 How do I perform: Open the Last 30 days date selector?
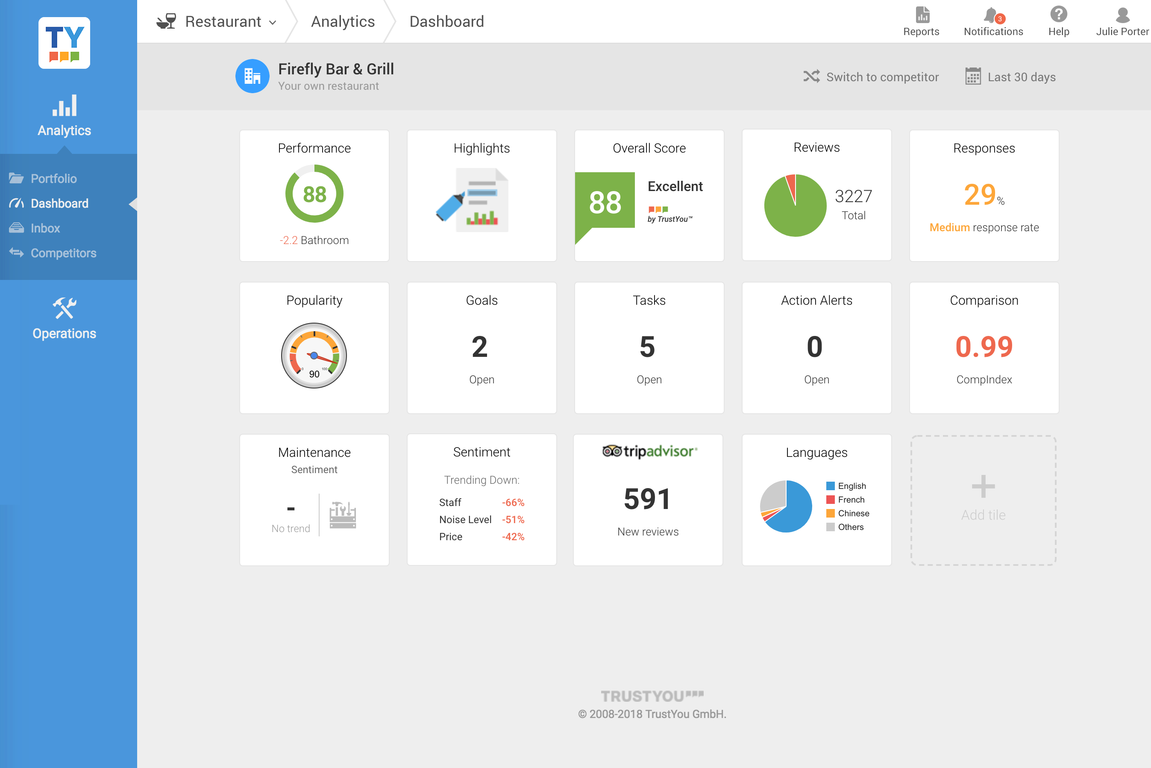coord(1010,77)
